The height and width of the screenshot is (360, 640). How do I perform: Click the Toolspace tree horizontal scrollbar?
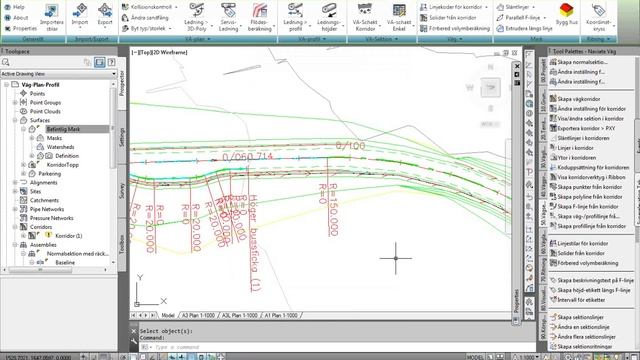coord(40,270)
